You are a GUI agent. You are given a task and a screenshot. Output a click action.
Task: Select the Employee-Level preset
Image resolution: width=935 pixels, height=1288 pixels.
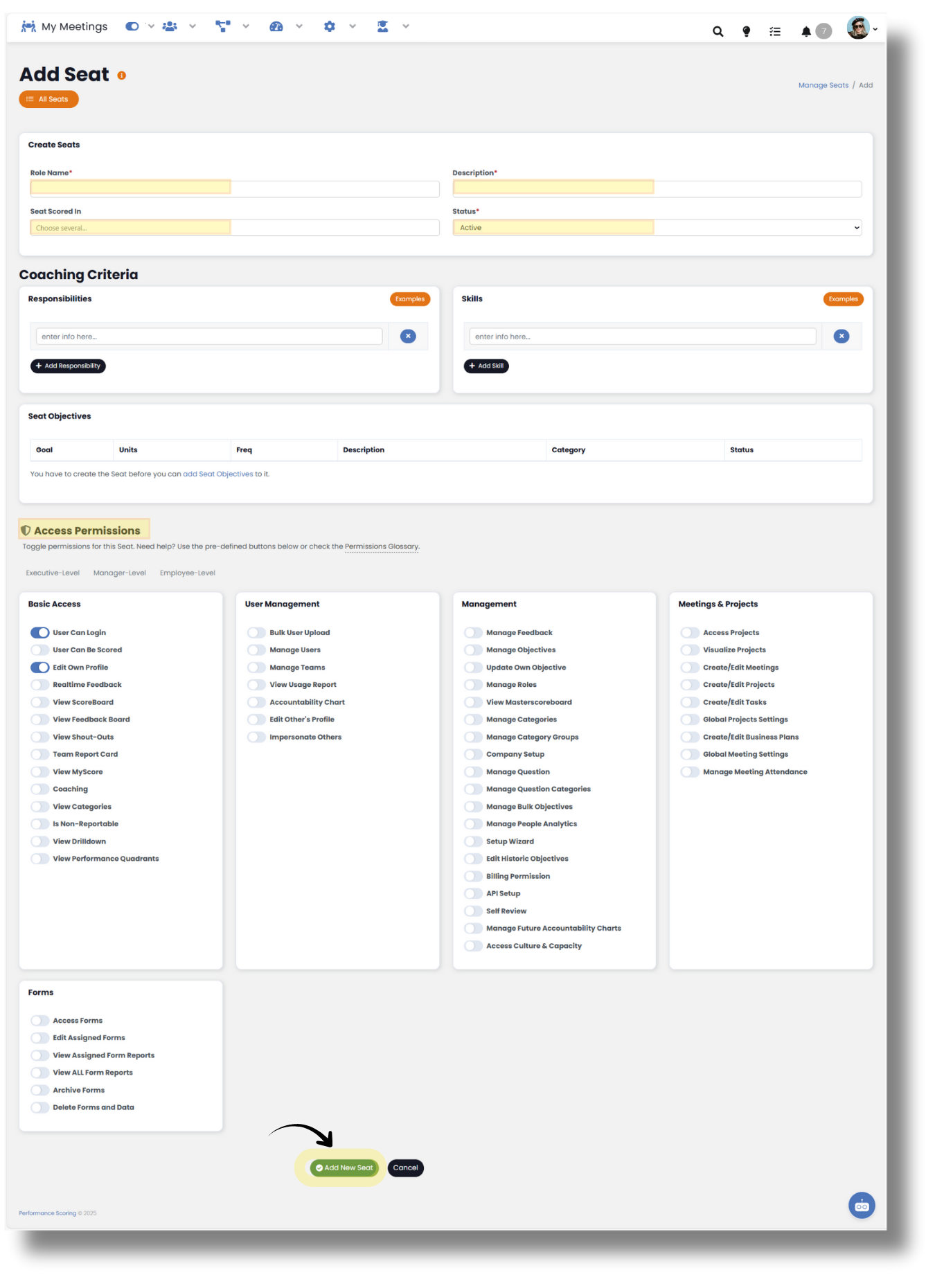(188, 573)
